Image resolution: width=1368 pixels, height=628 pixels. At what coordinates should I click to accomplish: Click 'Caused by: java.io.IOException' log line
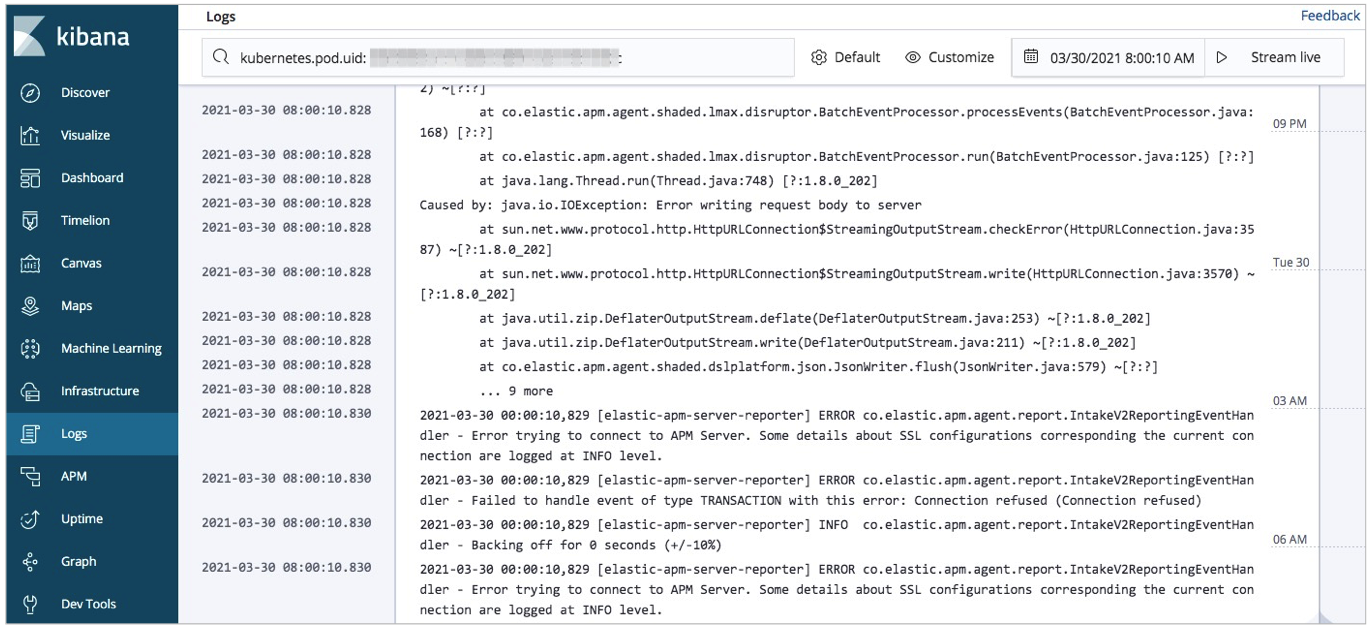click(670, 205)
